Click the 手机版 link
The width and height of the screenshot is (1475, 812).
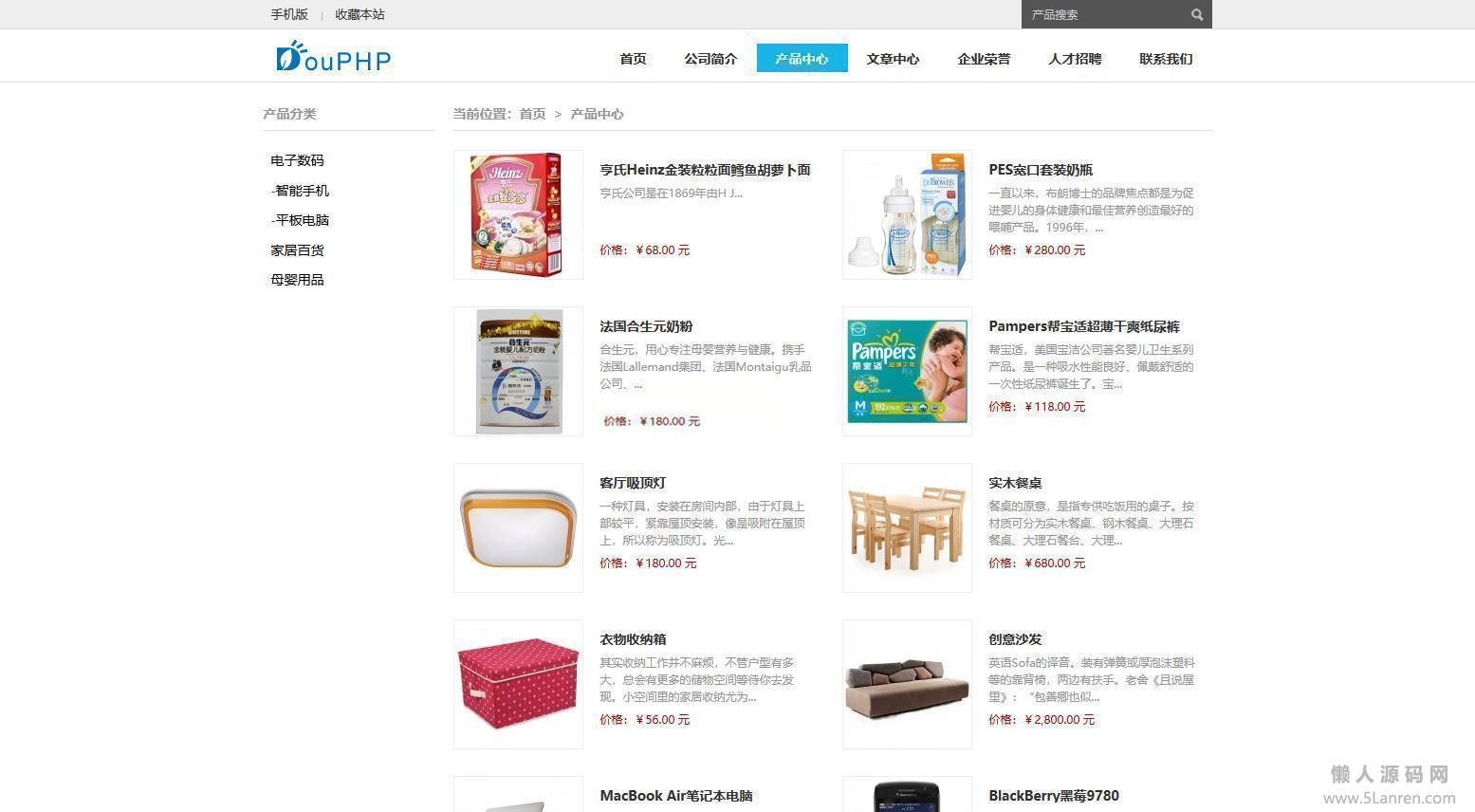coord(289,14)
